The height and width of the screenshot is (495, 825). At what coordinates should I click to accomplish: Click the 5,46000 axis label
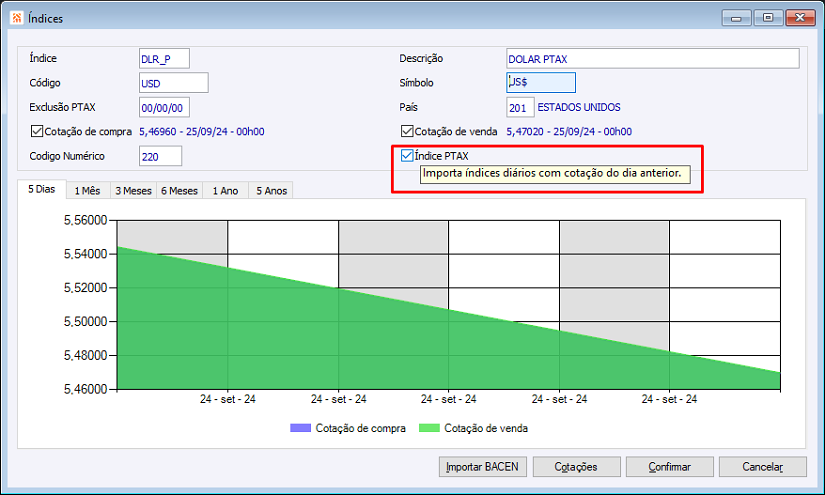(x=86, y=389)
